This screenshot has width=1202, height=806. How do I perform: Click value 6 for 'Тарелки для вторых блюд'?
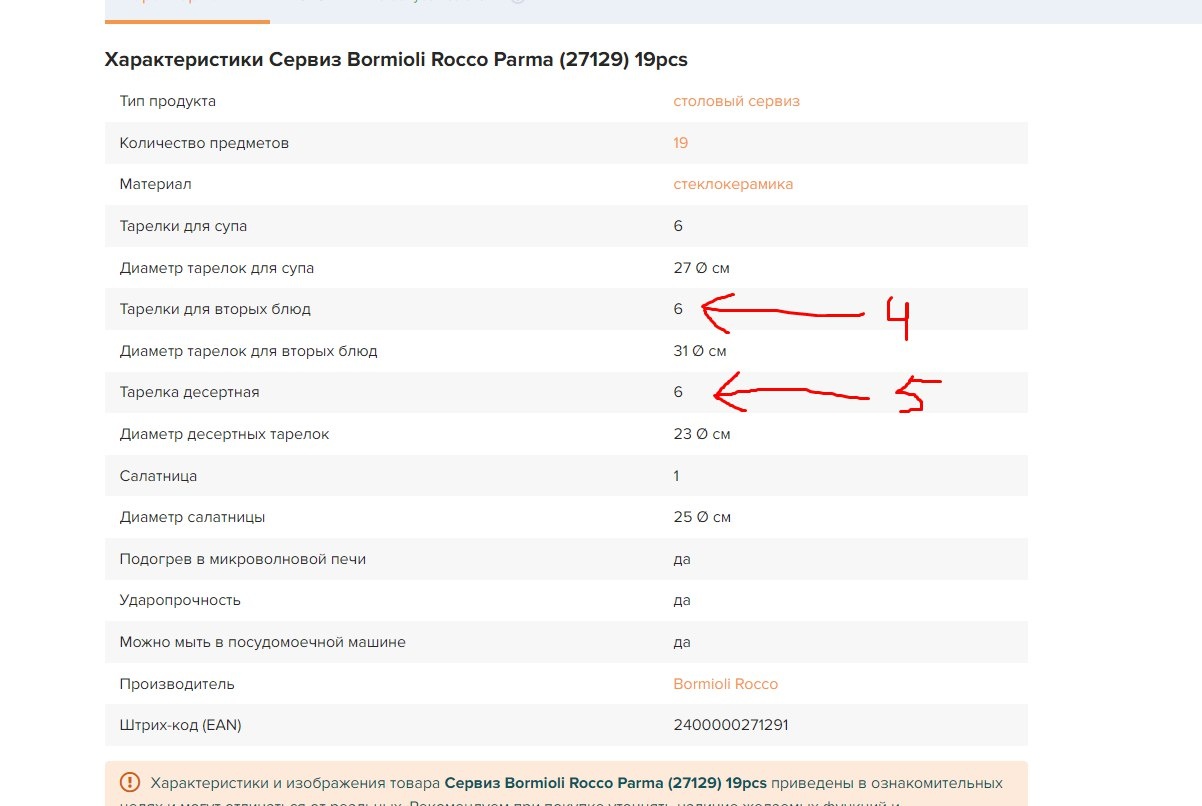pyautogui.click(x=678, y=309)
